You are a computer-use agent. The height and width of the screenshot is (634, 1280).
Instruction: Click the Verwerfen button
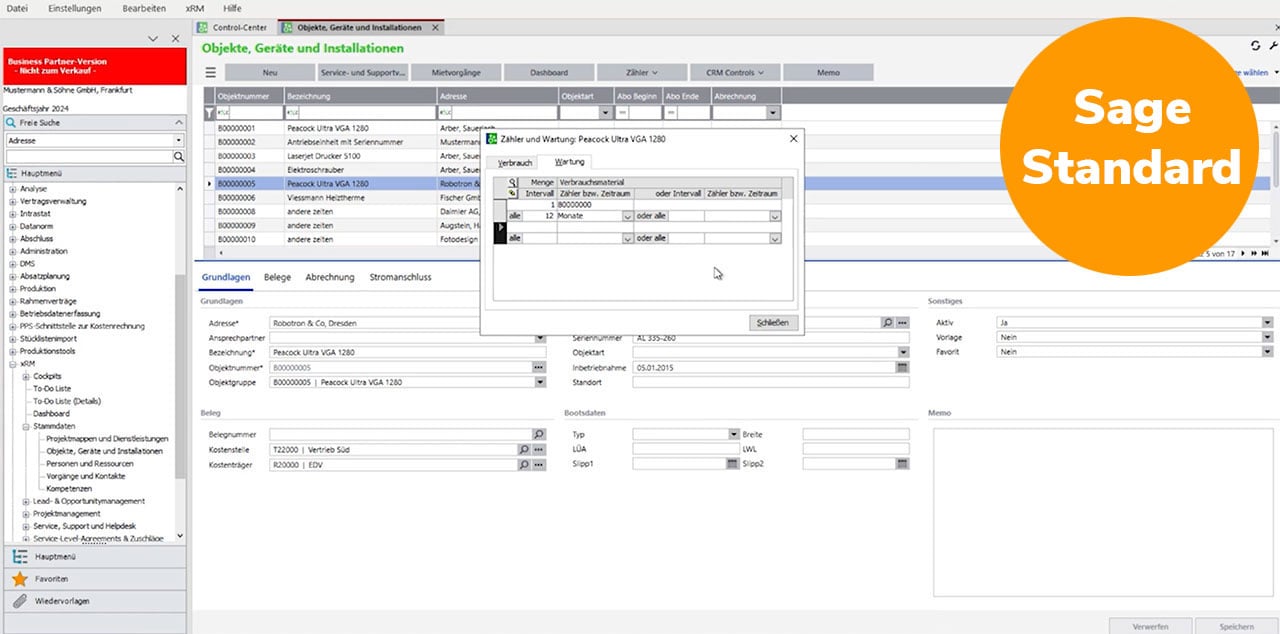point(1150,626)
